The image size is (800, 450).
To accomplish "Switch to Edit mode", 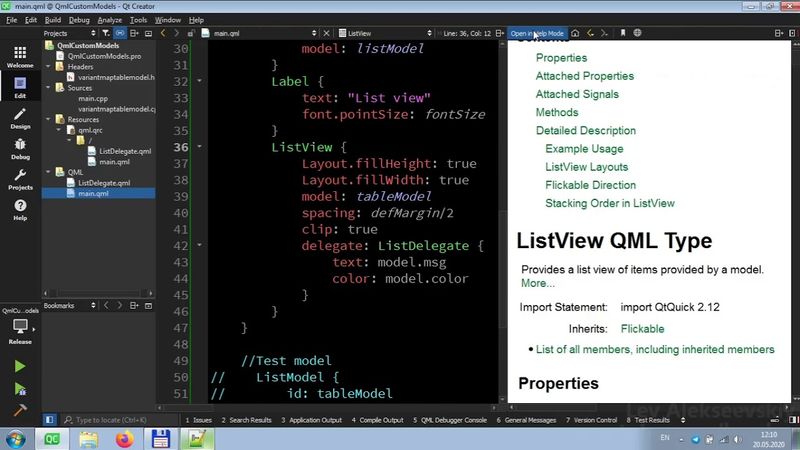I will pos(20,87).
